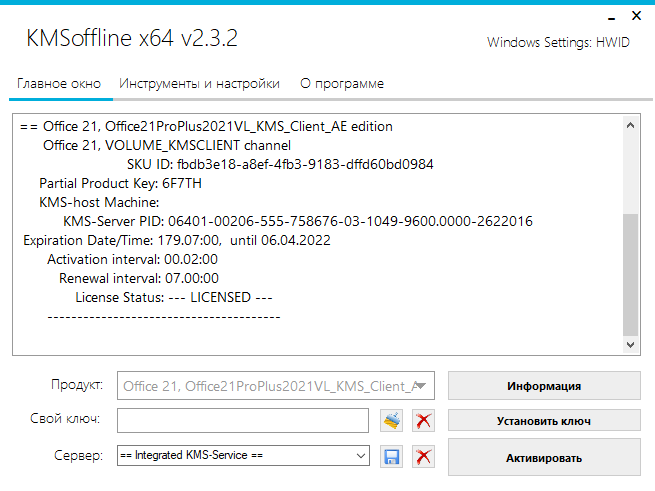Save the server with floppy disk icon
The width and height of the screenshot is (655, 491).
pyautogui.click(x=392, y=457)
